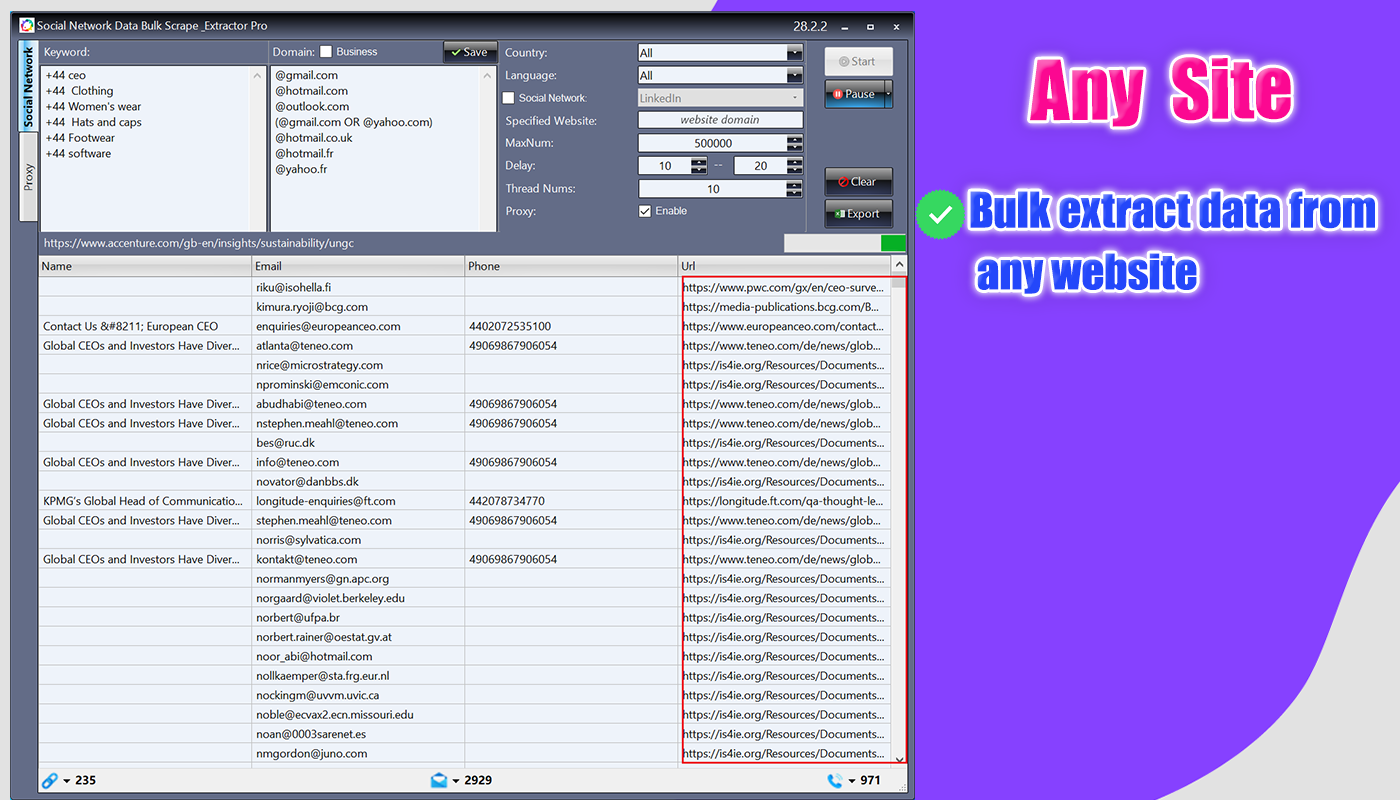Viewport: 1400px width, 800px height.
Task: Select email riku@isohella.fi
Action: (x=358, y=288)
